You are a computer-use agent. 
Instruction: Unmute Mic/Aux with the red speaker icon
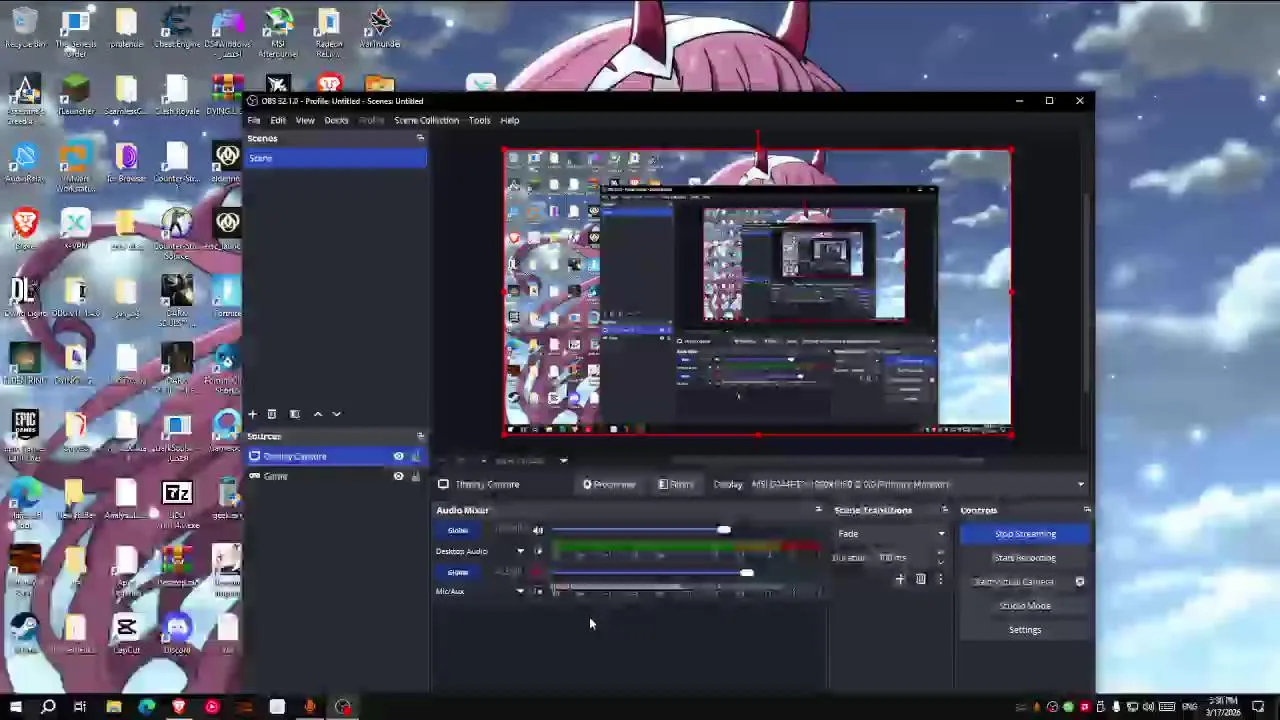pyautogui.click(x=538, y=572)
